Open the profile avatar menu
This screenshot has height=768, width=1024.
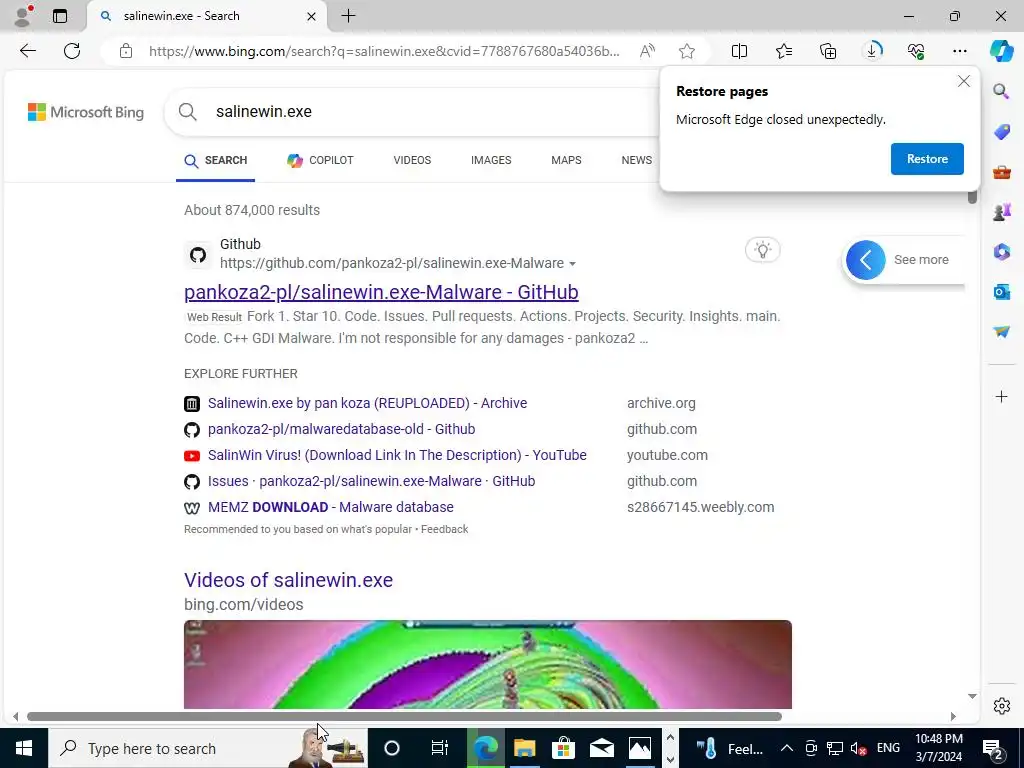tap(22, 16)
